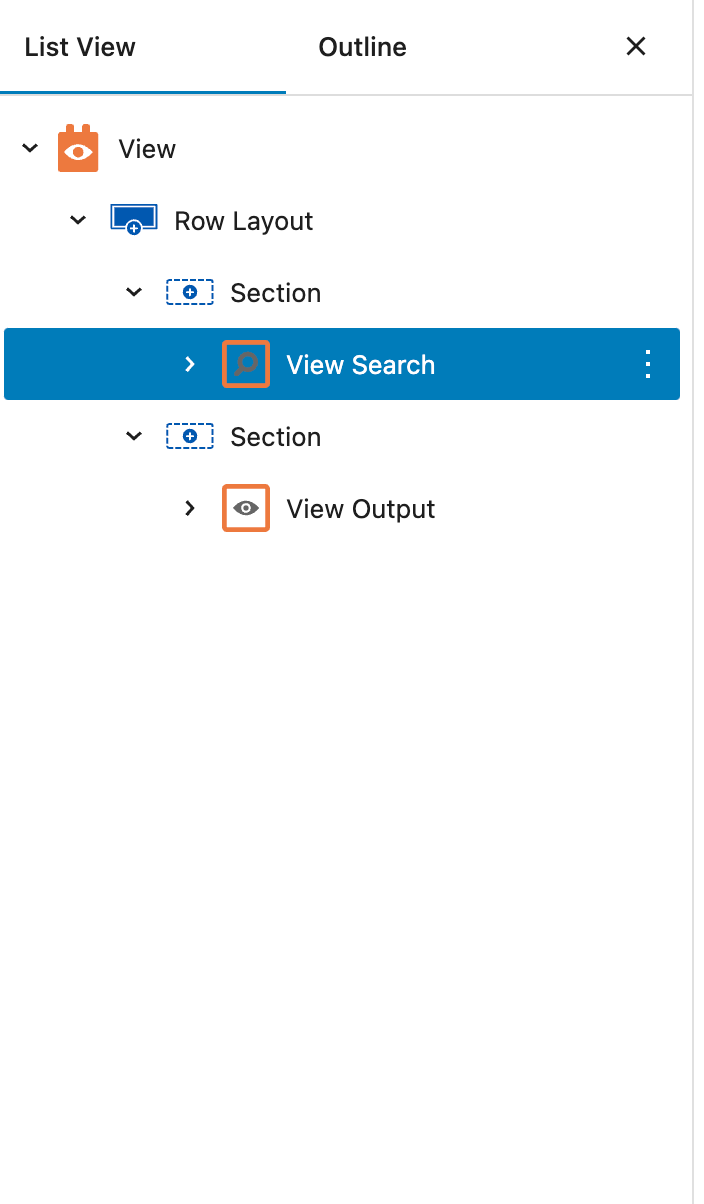Image resolution: width=704 pixels, height=1204 pixels.
Task: Collapse the second Section item
Action: click(x=134, y=437)
